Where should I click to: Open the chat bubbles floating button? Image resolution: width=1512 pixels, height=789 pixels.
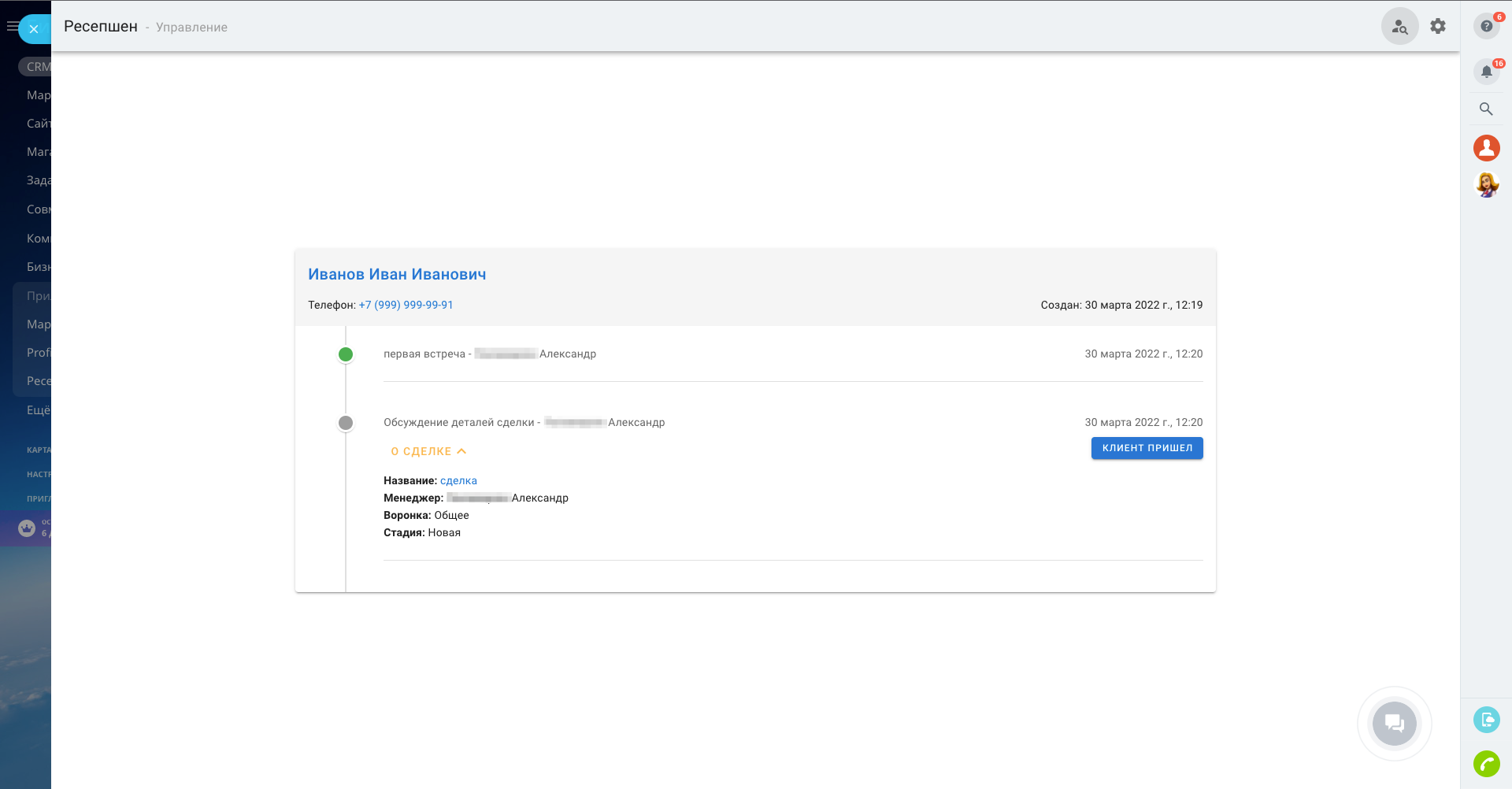click(x=1394, y=723)
